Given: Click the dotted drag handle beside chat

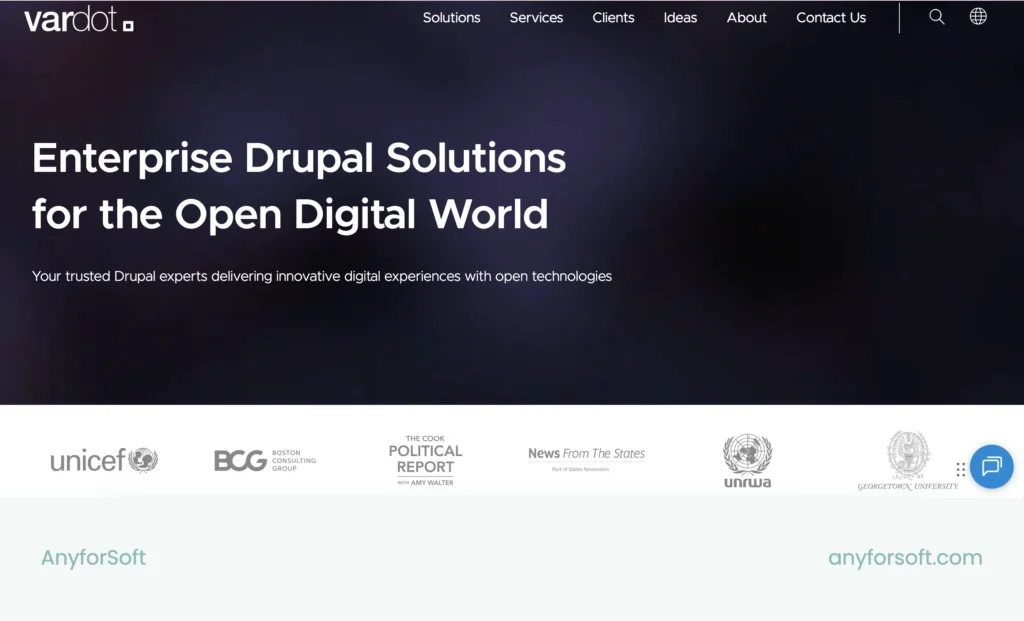Looking at the screenshot, I should tap(961, 469).
